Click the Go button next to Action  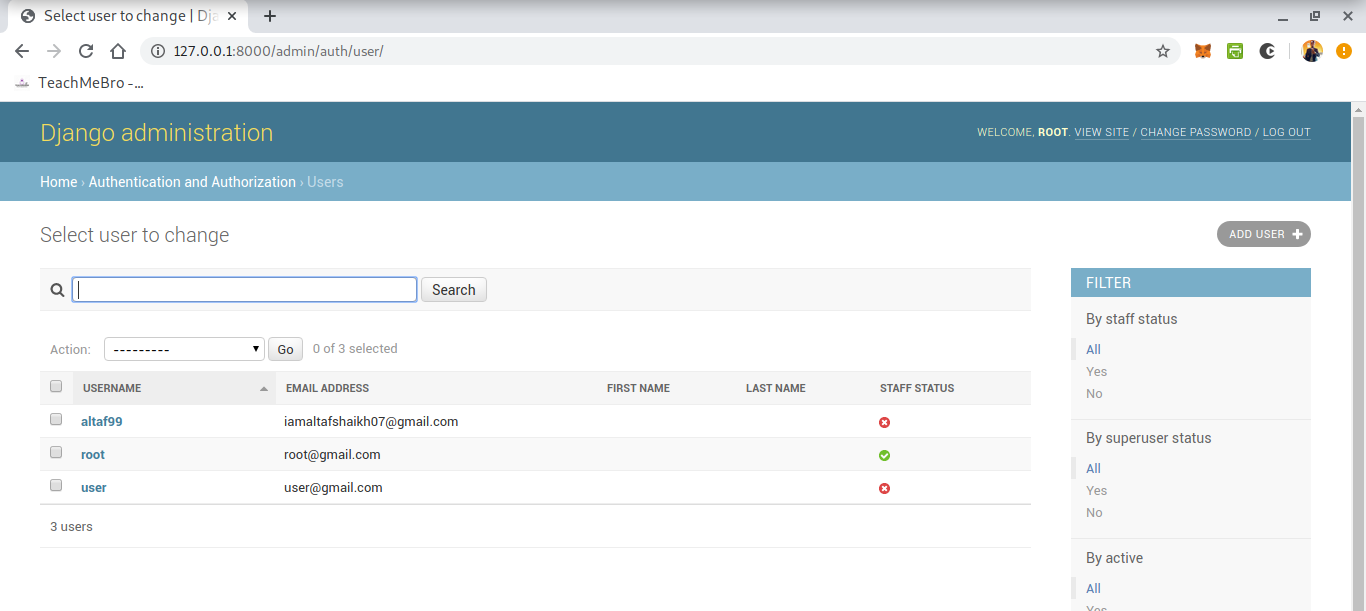[x=285, y=349]
